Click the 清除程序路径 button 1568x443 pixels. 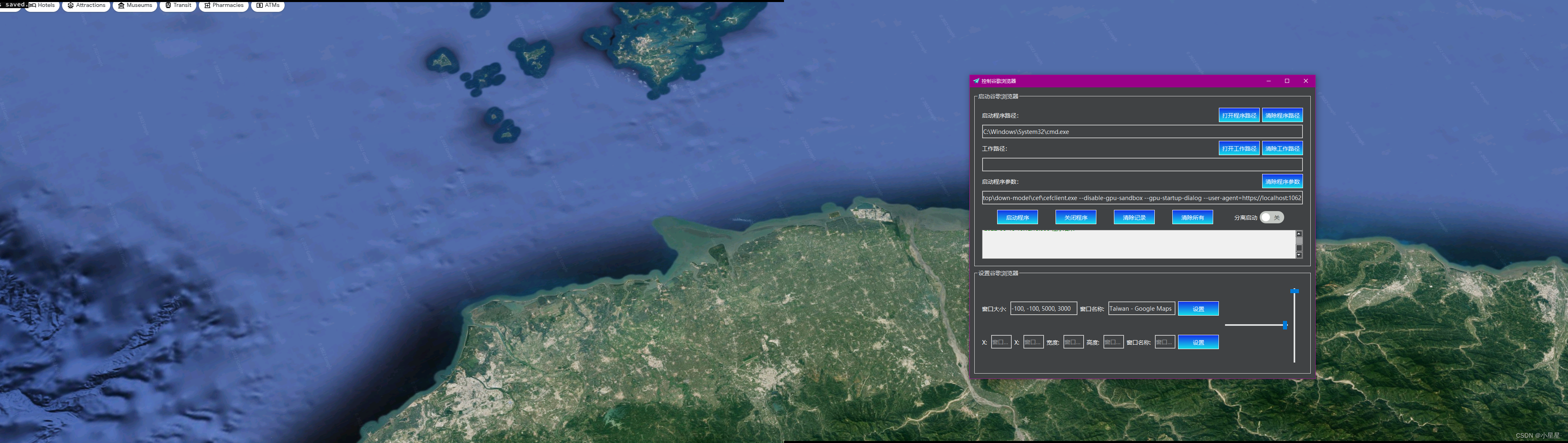click(x=1282, y=115)
